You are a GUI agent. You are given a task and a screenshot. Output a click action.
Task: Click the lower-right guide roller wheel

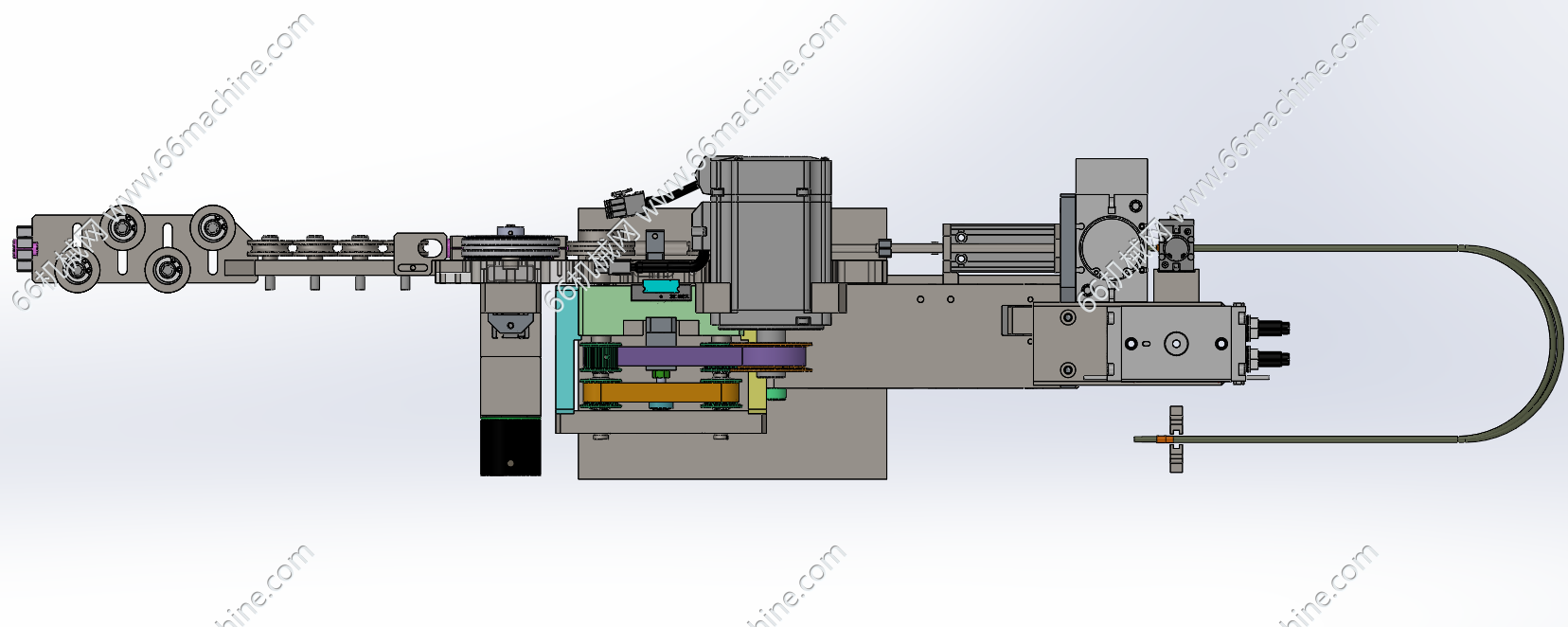(167, 270)
